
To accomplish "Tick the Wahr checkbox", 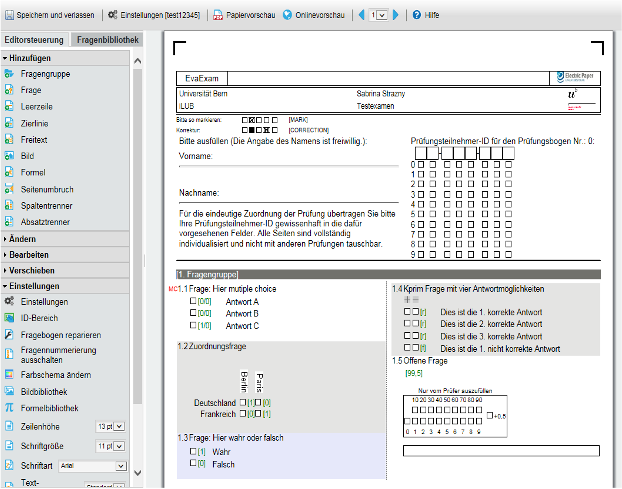I will [x=193, y=453].
